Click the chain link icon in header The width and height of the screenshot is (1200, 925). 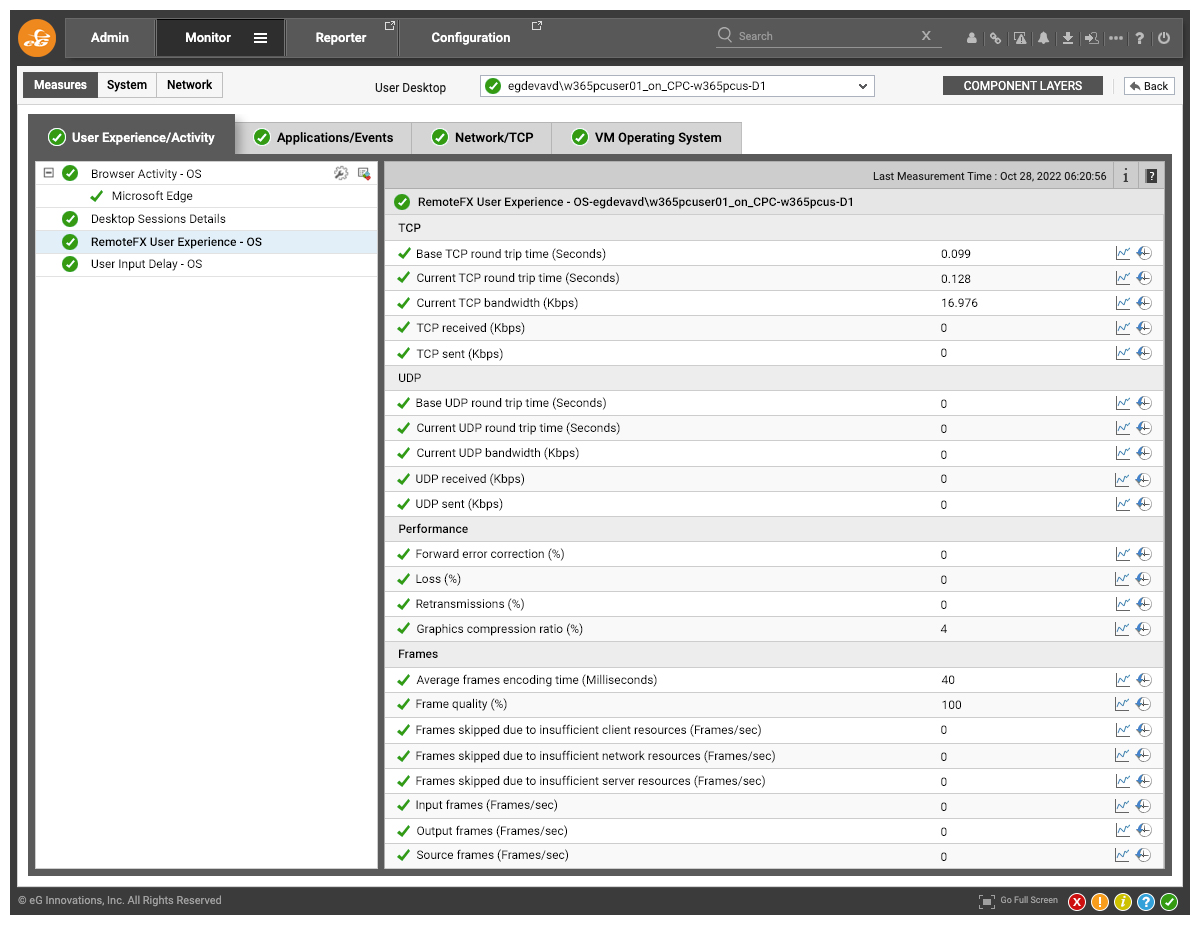point(996,38)
